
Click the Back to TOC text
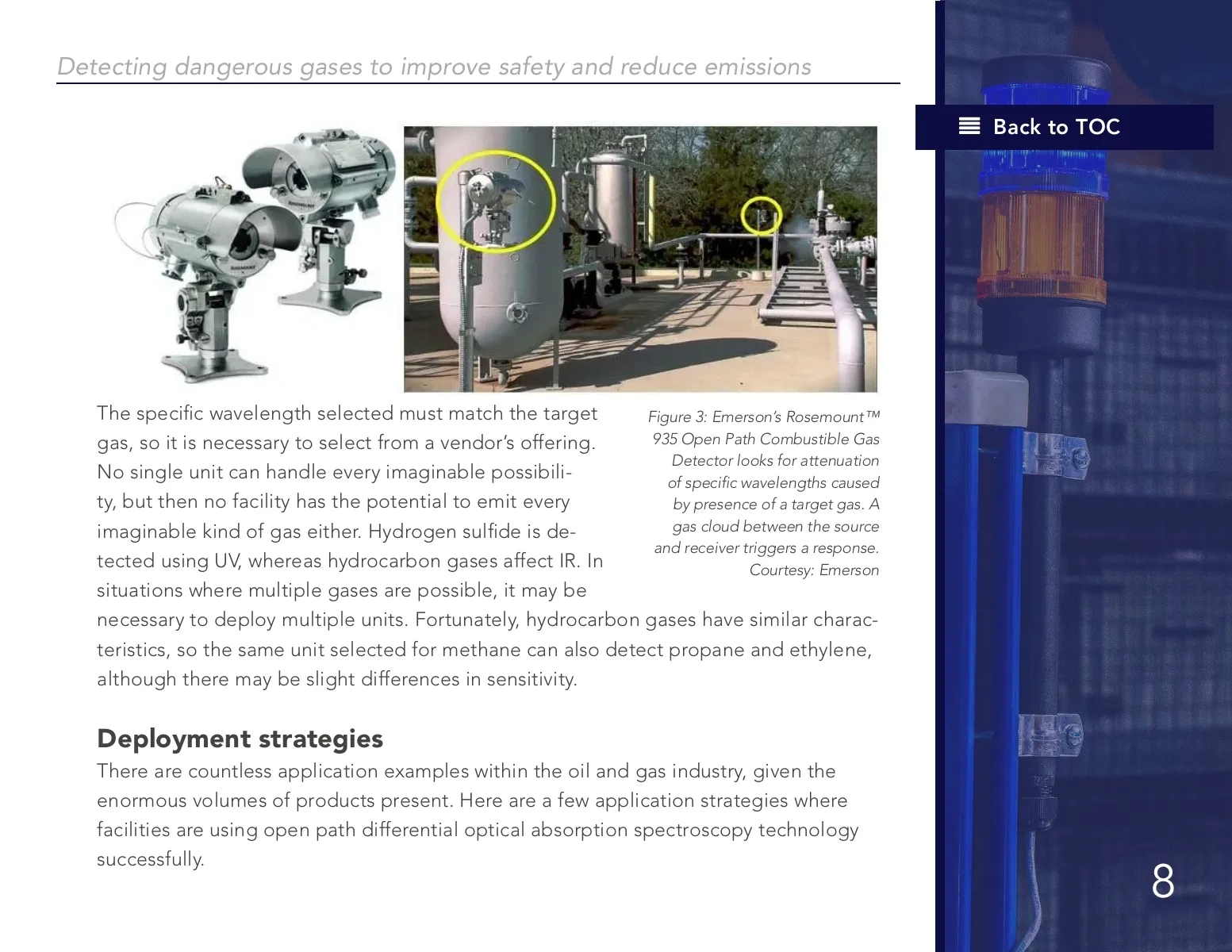[1056, 127]
